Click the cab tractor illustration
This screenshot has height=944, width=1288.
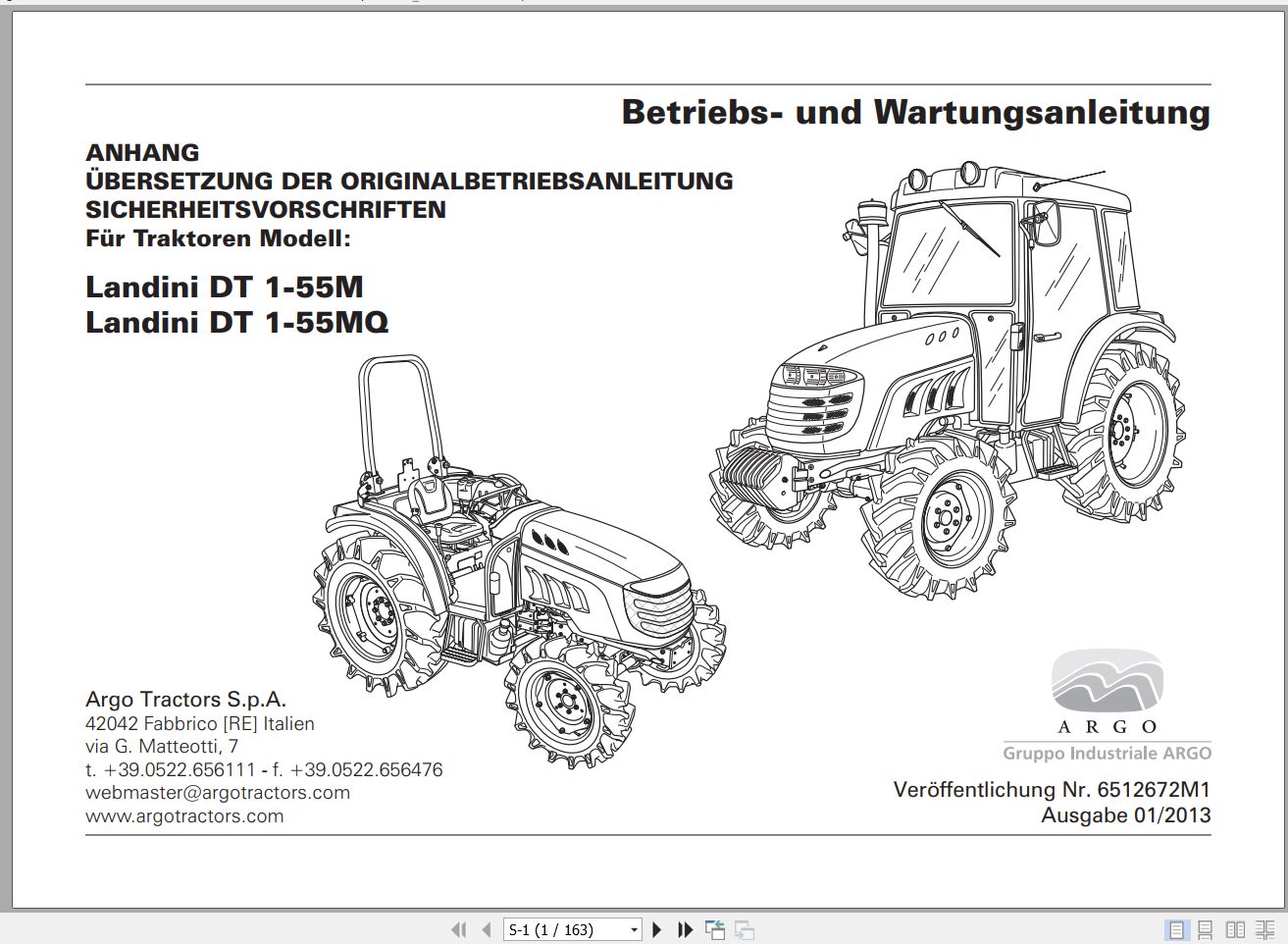948,383
